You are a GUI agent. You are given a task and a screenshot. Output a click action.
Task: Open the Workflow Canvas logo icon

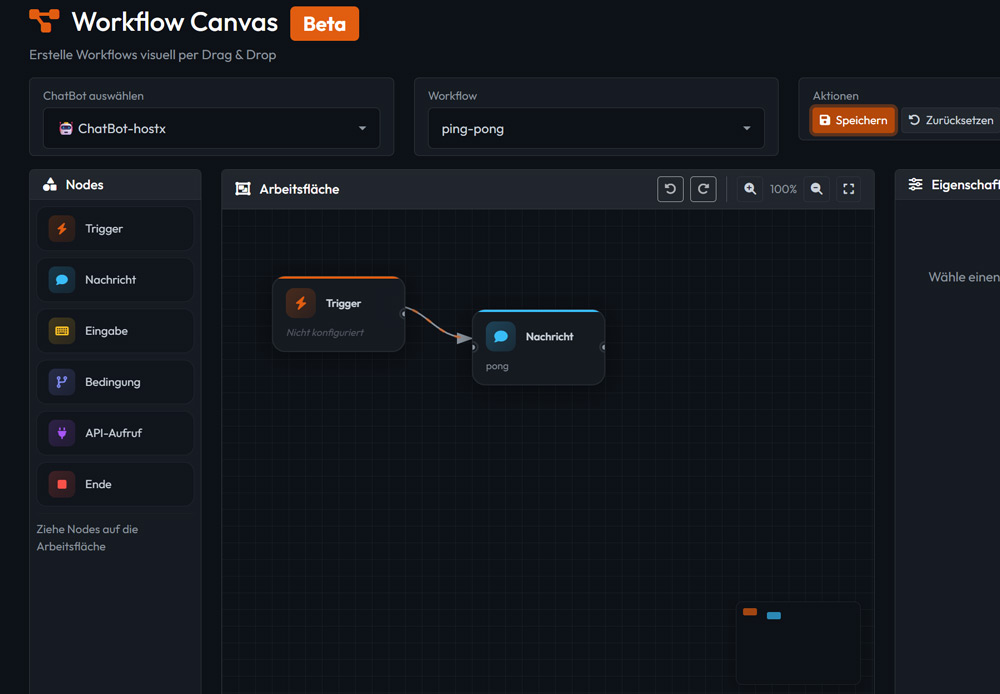tap(40, 21)
